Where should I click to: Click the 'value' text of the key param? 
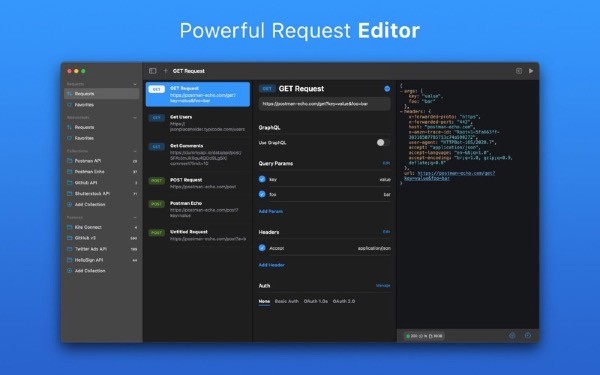tap(385, 179)
